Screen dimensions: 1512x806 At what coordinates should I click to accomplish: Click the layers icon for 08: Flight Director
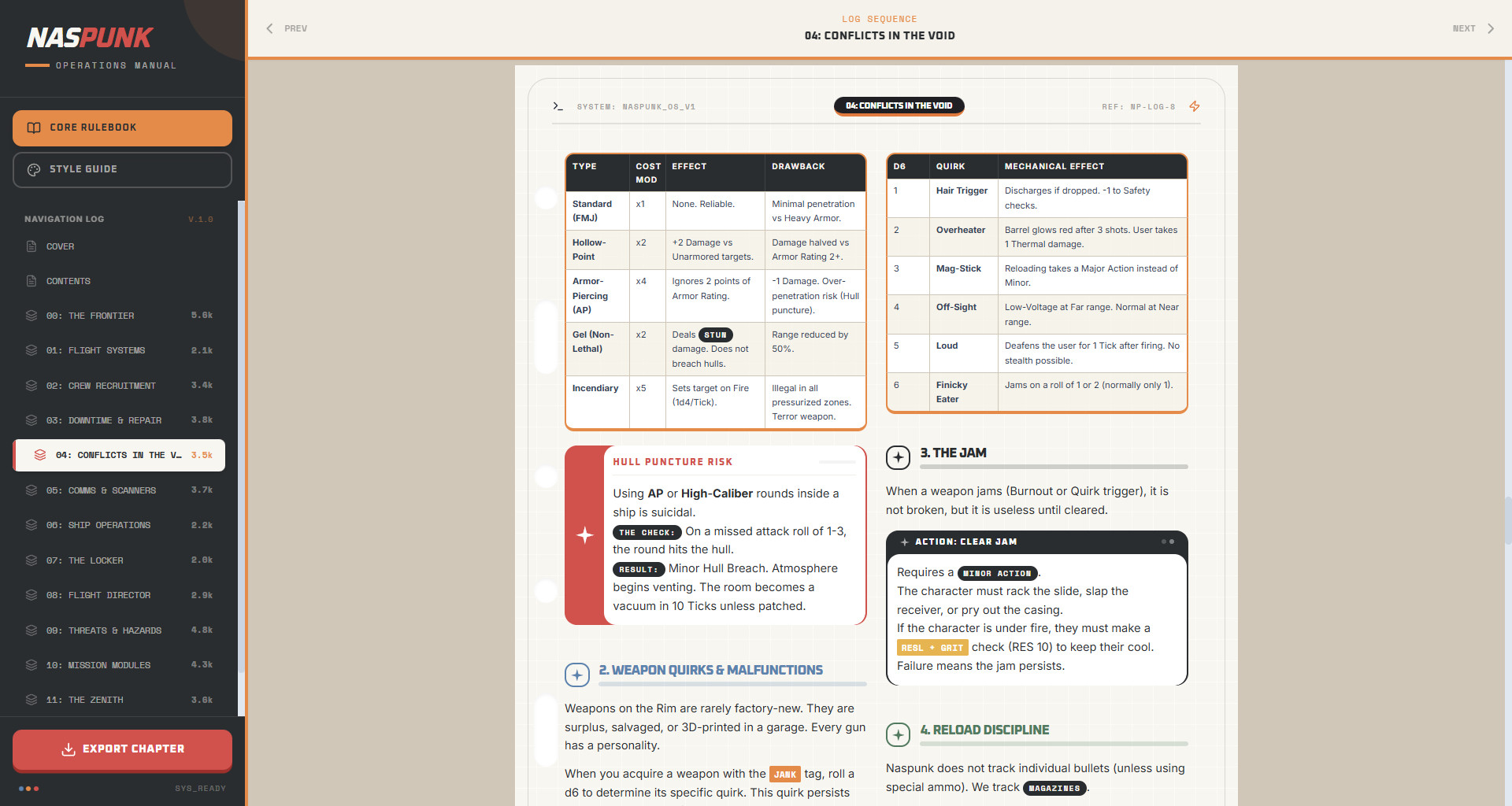(x=31, y=595)
